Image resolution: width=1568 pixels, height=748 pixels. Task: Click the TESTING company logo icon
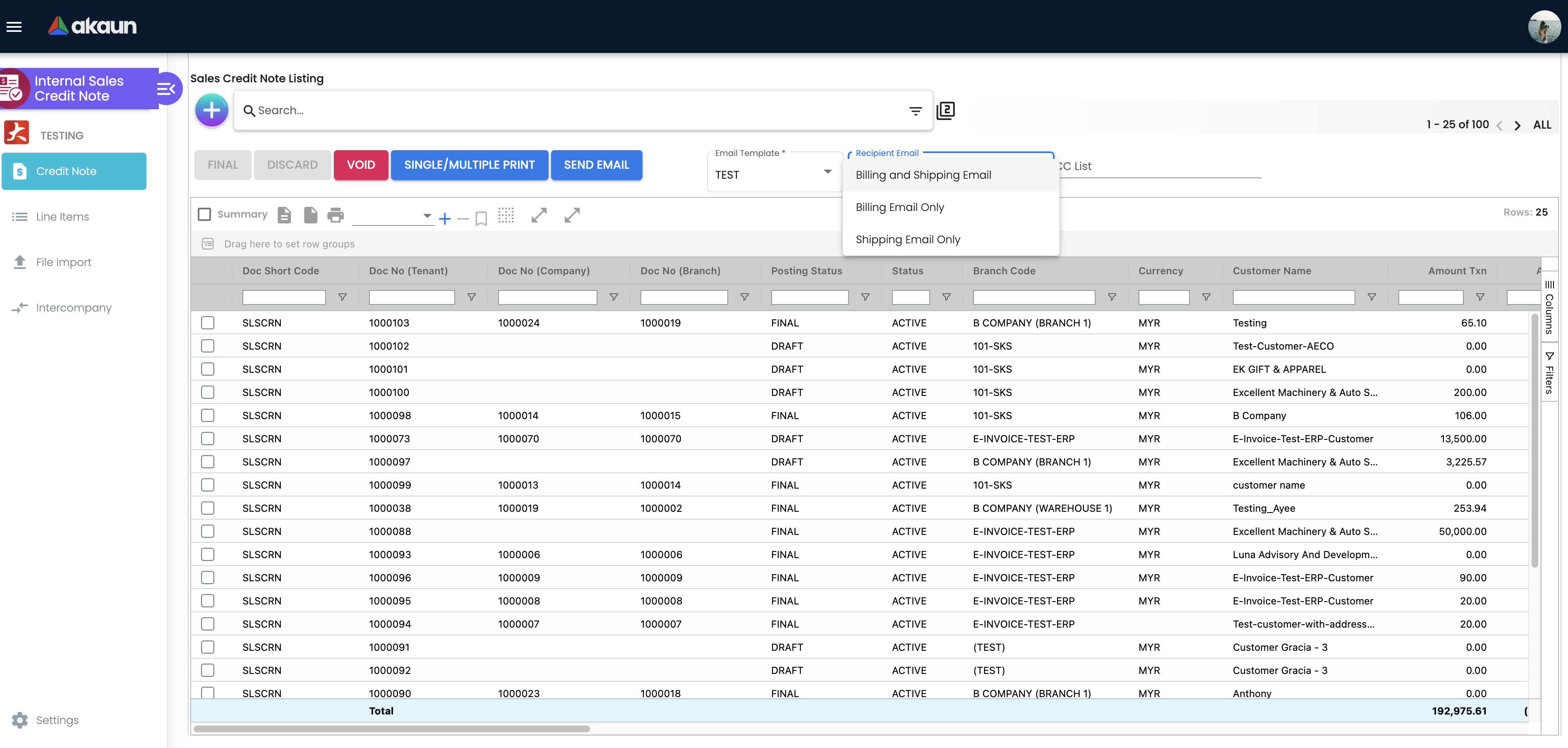point(17,132)
